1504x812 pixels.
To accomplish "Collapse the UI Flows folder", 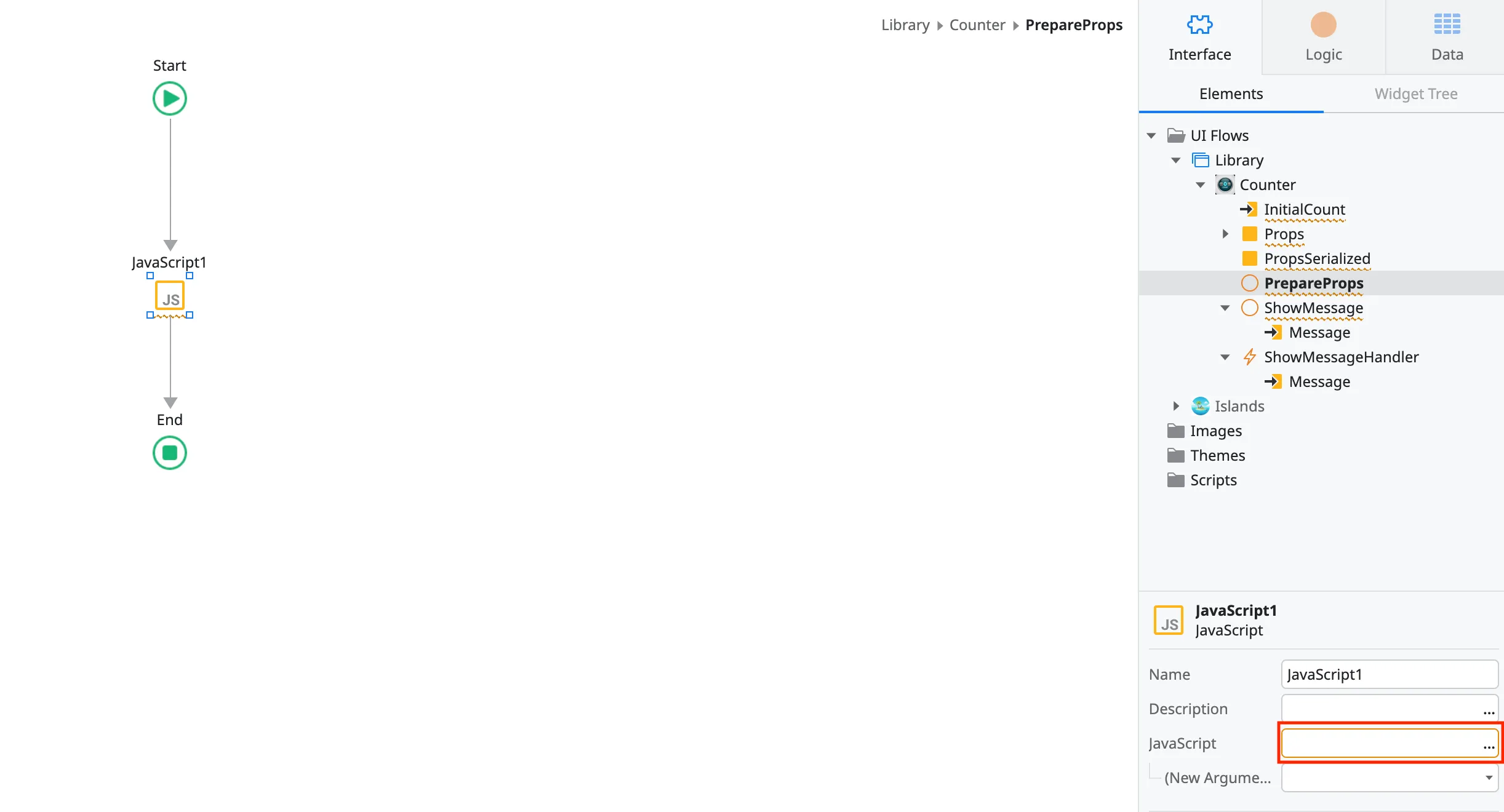I will pos(1151,135).
